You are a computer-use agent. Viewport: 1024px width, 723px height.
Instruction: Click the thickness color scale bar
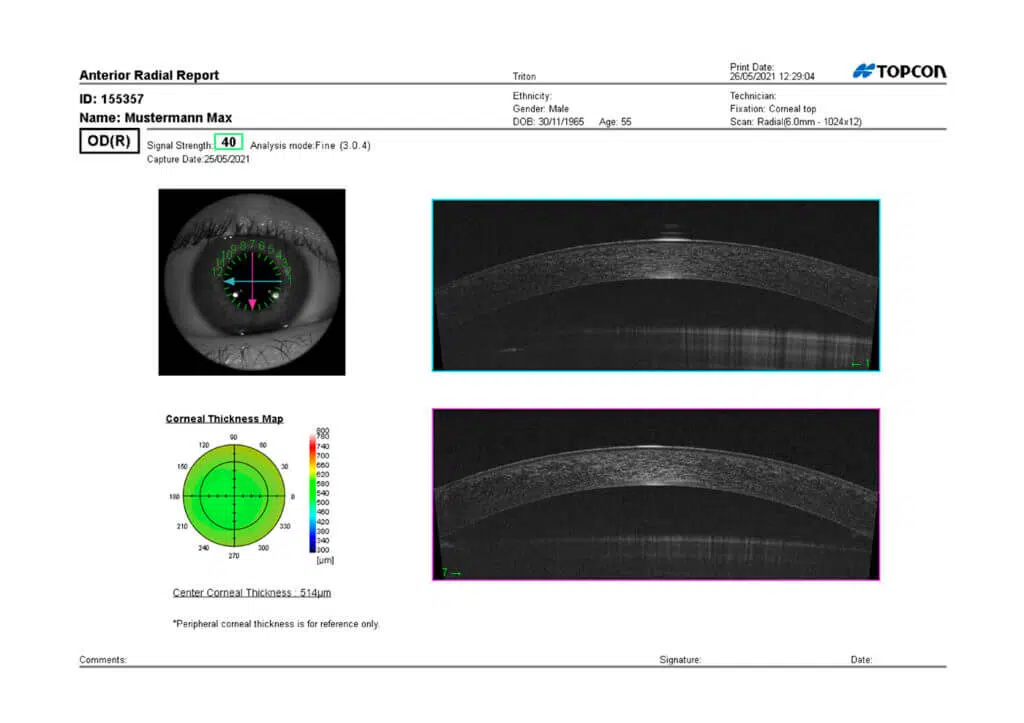click(x=313, y=494)
